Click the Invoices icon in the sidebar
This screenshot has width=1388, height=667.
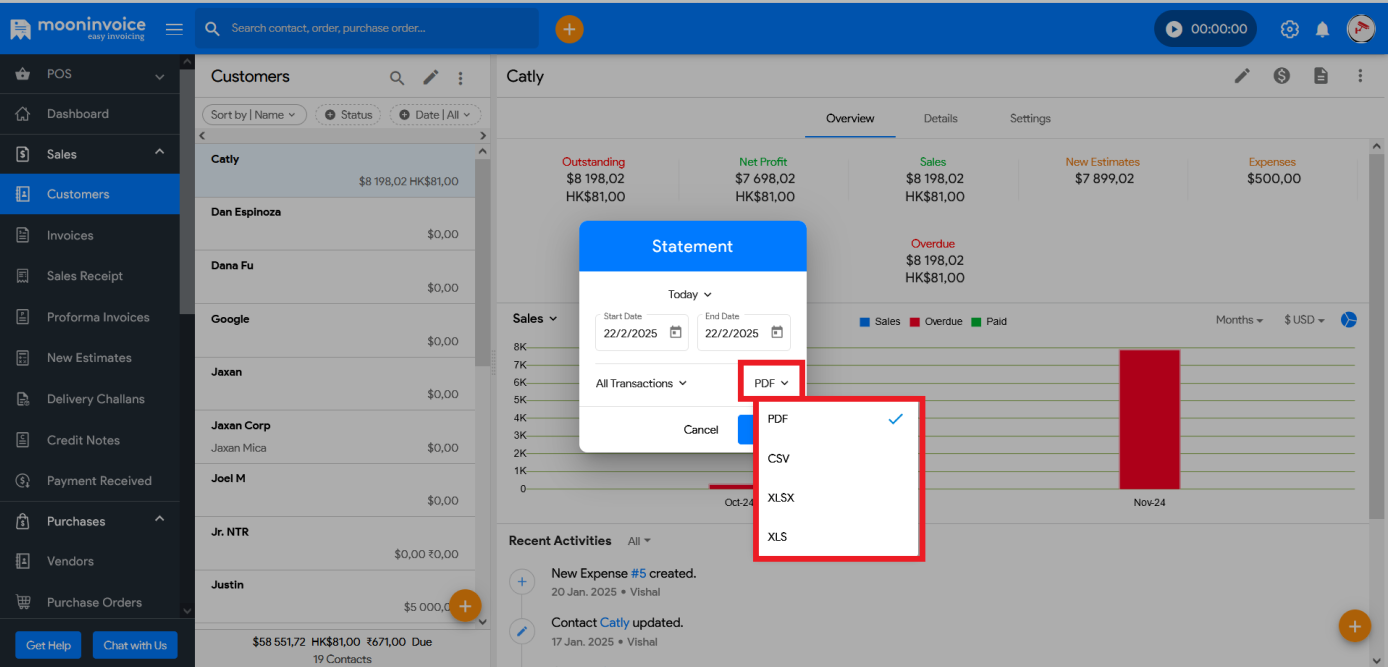23,236
